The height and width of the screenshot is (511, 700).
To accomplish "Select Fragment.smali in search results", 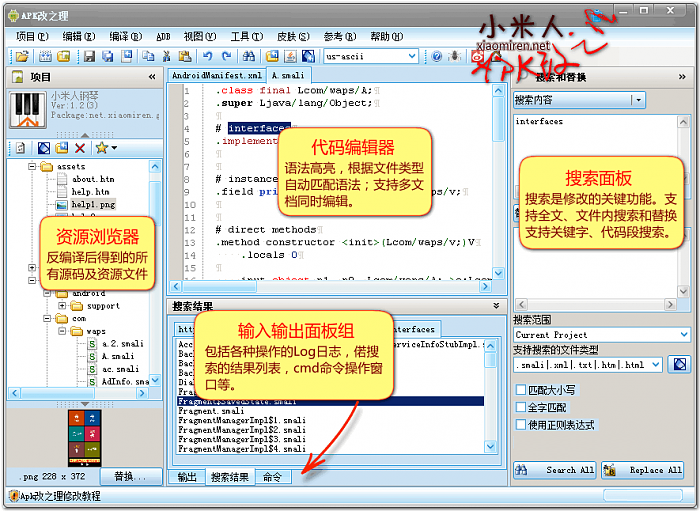I will pos(211,411).
